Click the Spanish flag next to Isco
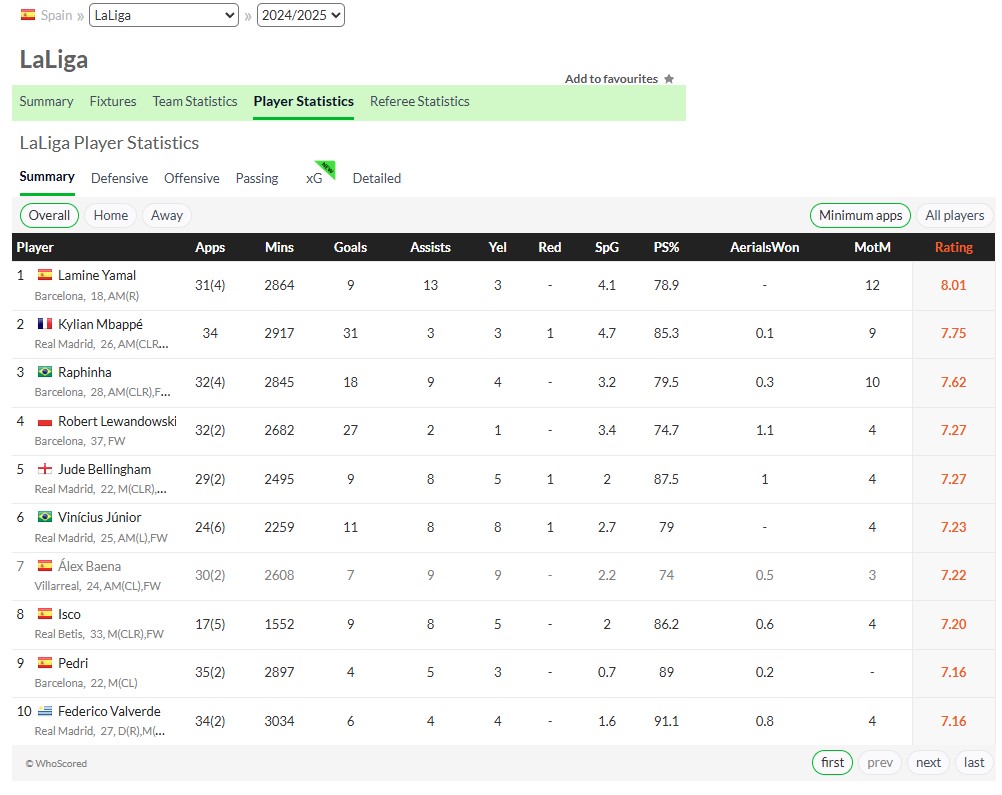Screen dimensions: 1002x795 pos(45,614)
